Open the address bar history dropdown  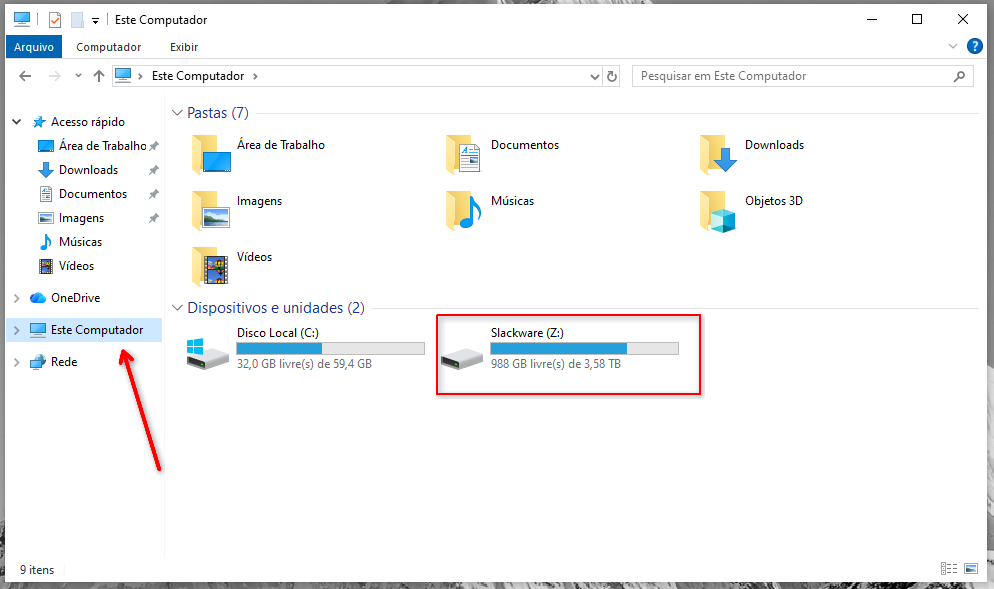point(593,76)
